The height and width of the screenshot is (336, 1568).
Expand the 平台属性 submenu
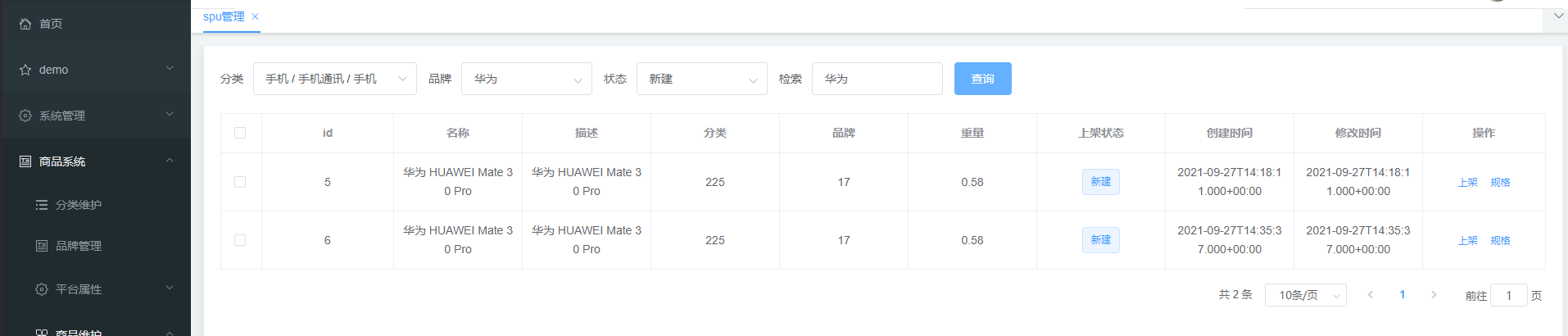pos(170,288)
